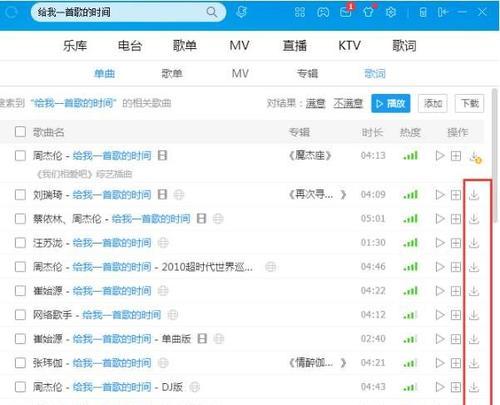Click the 下载 button above list
Image resolution: width=500 pixels, height=405 pixels.
click(x=469, y=103)
